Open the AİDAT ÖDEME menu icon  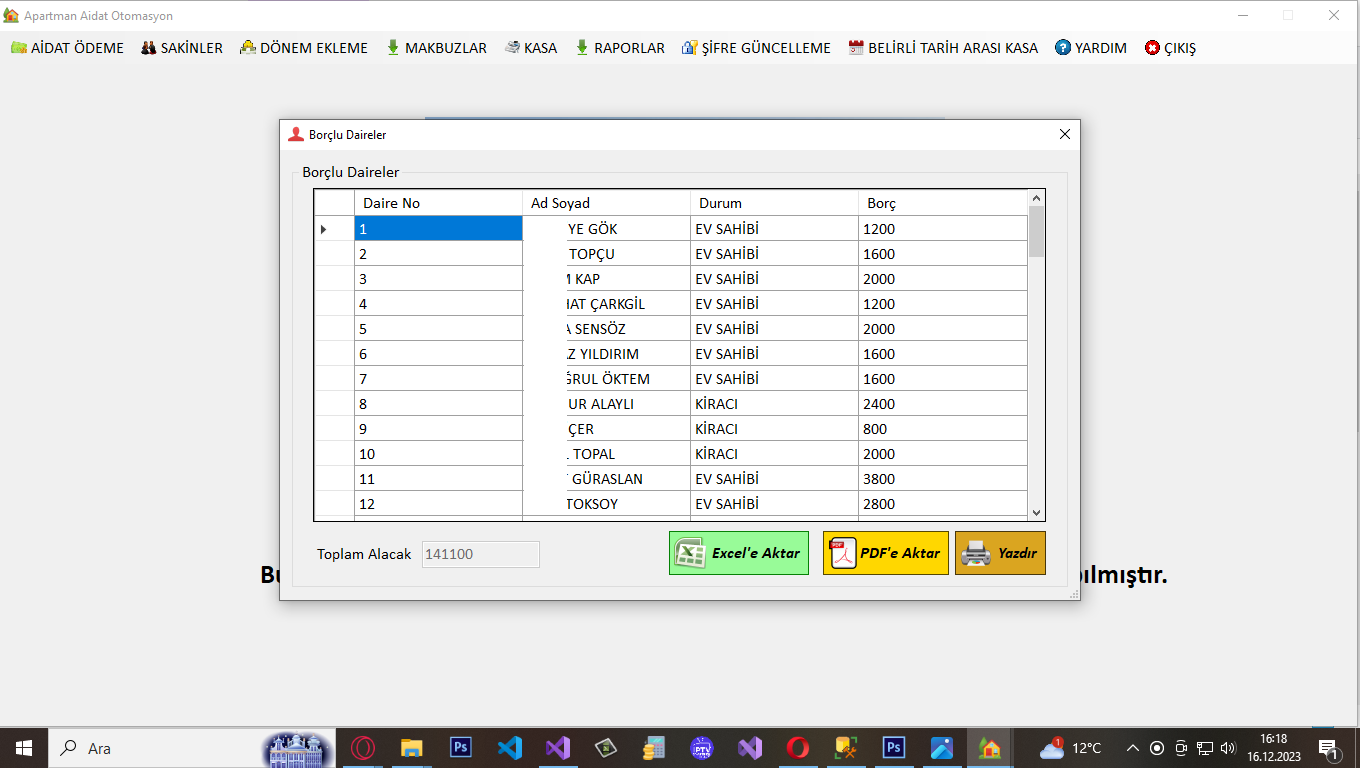point(19,48)
